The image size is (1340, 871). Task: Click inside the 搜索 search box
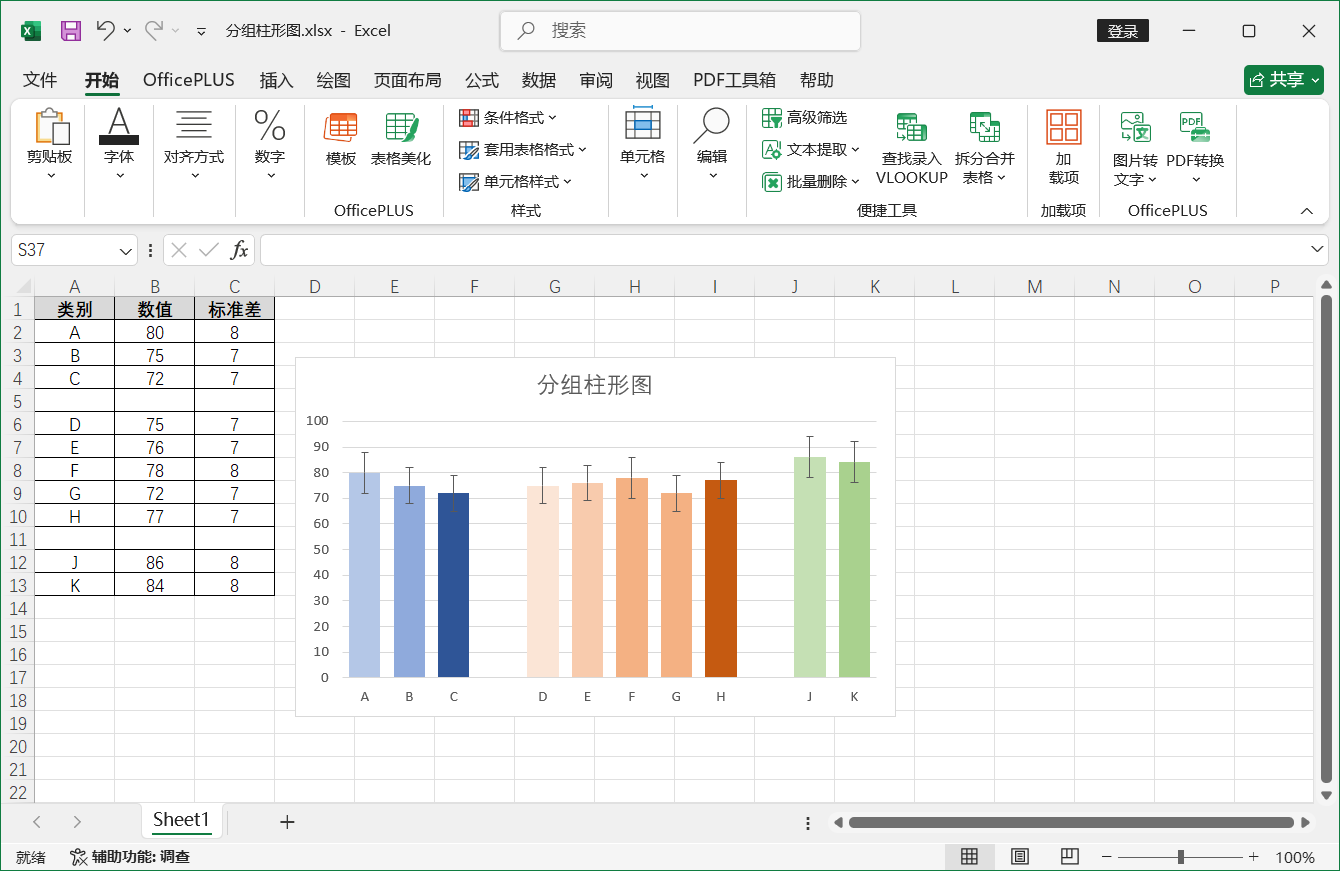(x=680, y=31)
